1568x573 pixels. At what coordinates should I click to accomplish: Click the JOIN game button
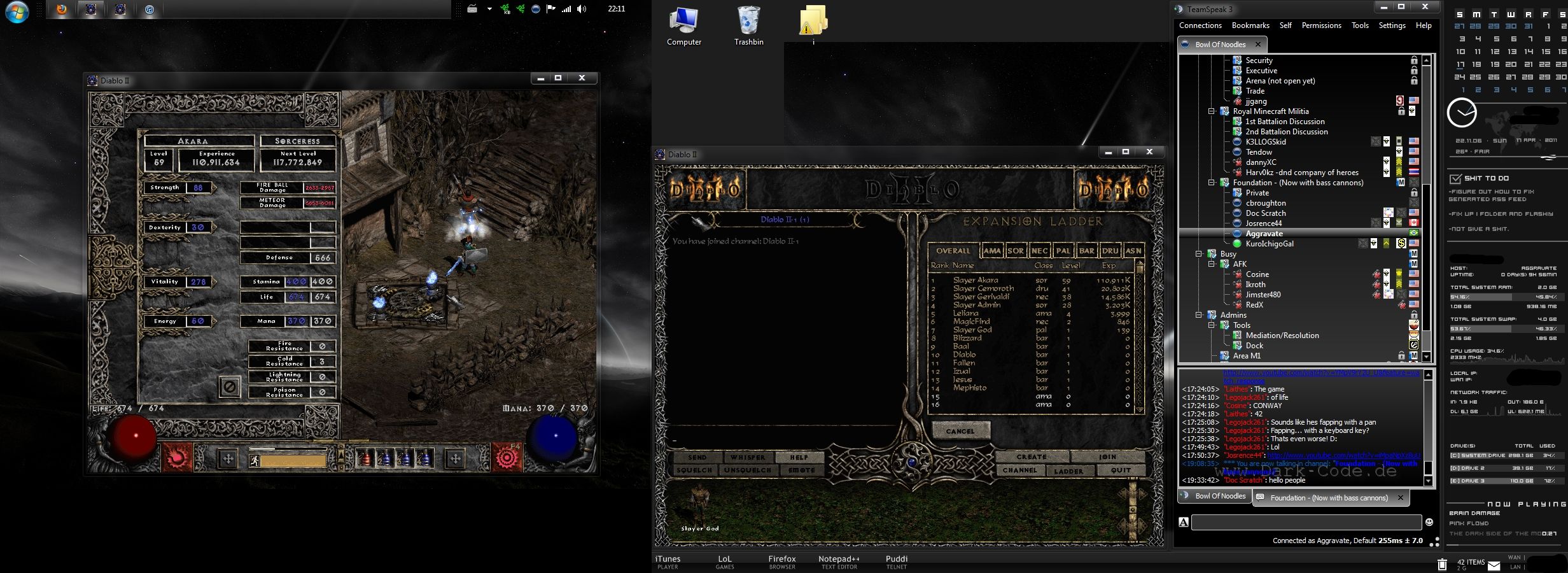tap(1107, 456)
